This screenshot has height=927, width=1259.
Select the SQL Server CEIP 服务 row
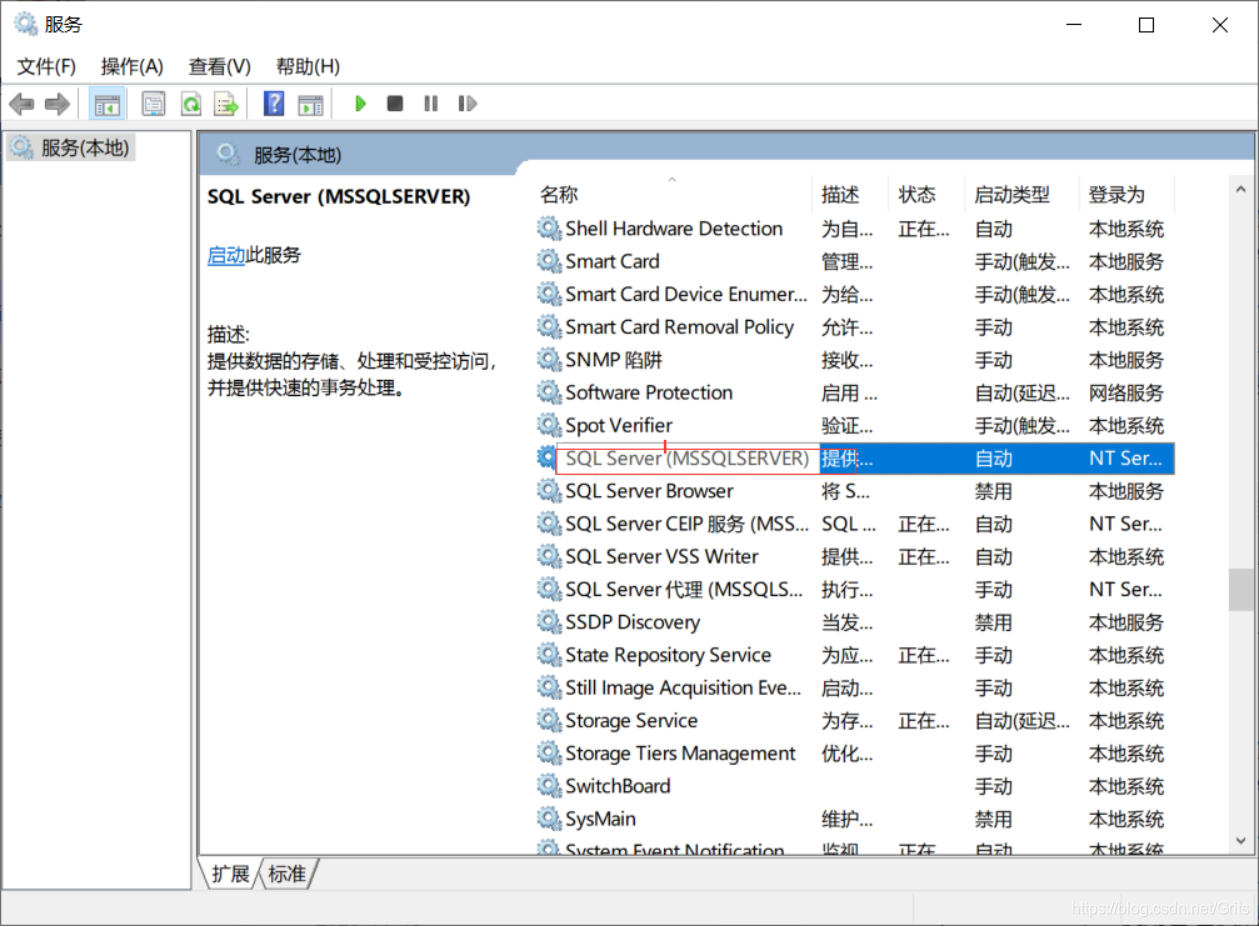[x=855, y=524]
